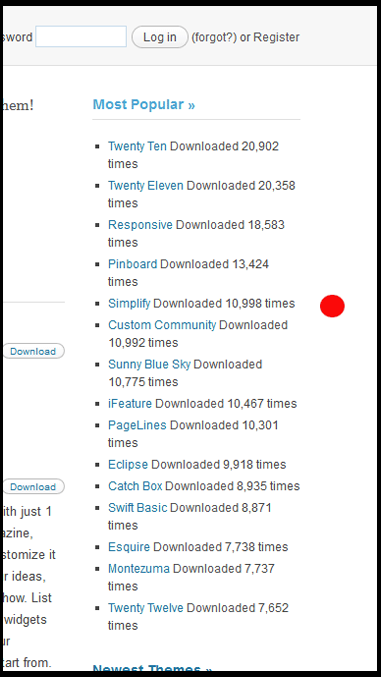
Task: Open the forgot password link
Action: pyautogui.click(x=214, y=38)
